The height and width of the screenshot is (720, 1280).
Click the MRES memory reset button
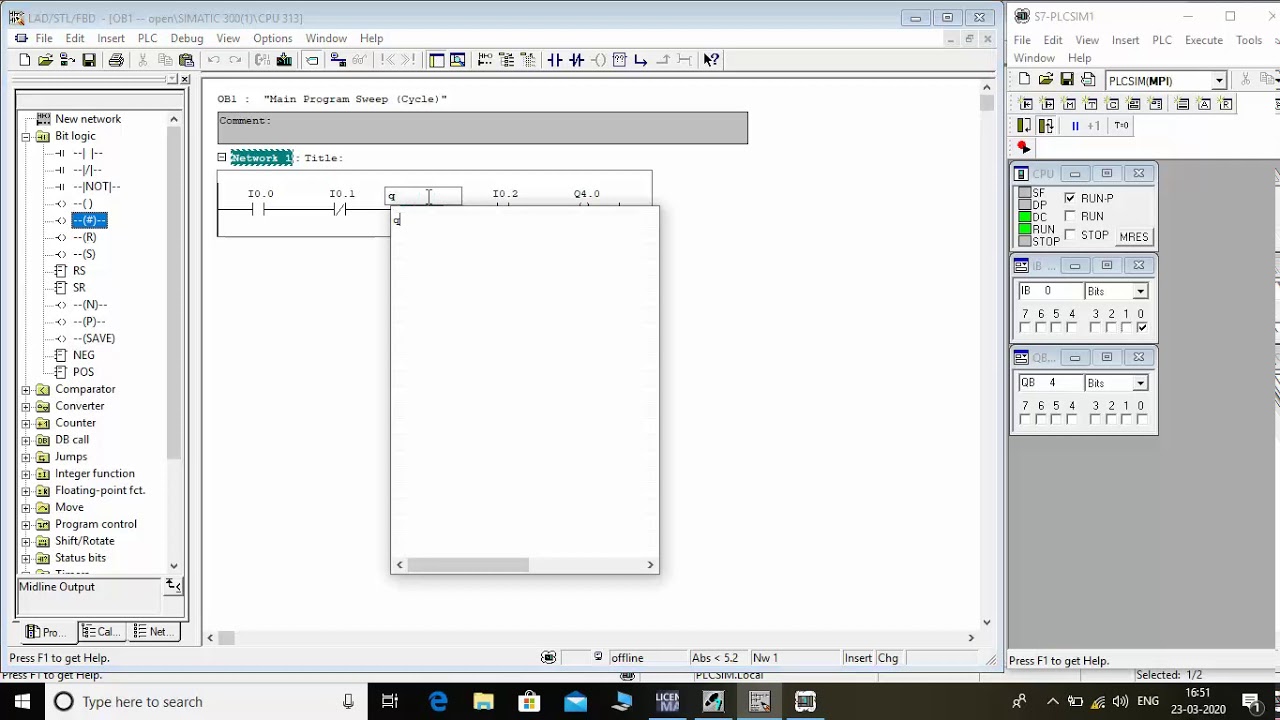coord(1133,237)
